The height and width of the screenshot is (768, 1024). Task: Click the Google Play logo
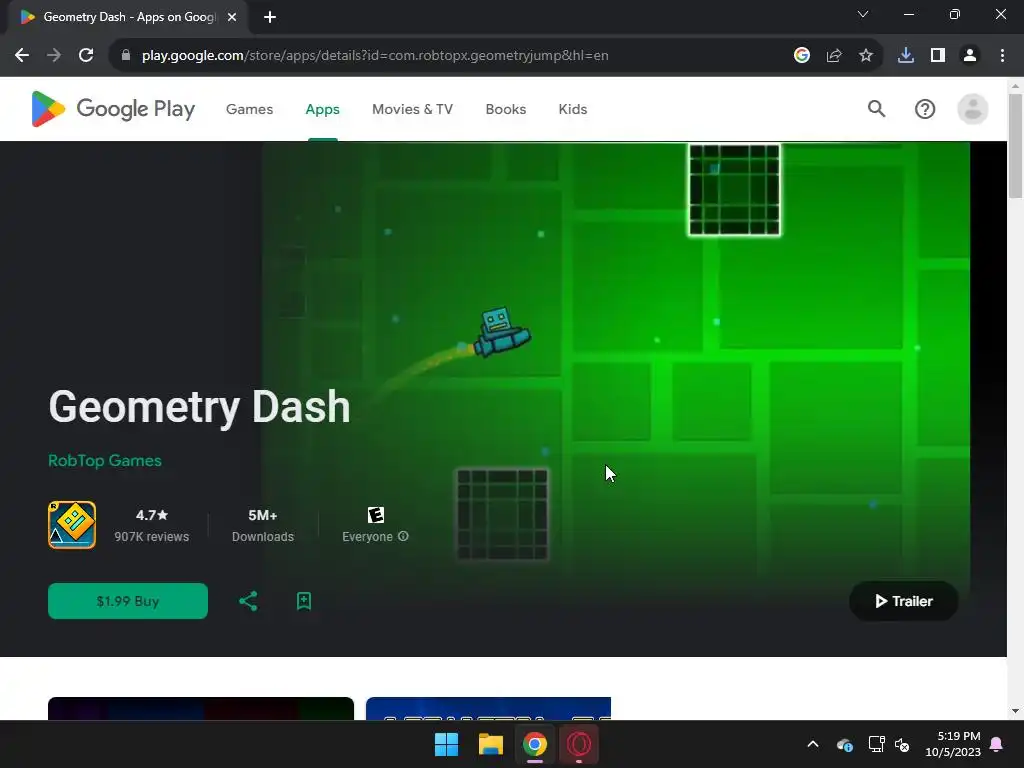click(x=113, y=108)
